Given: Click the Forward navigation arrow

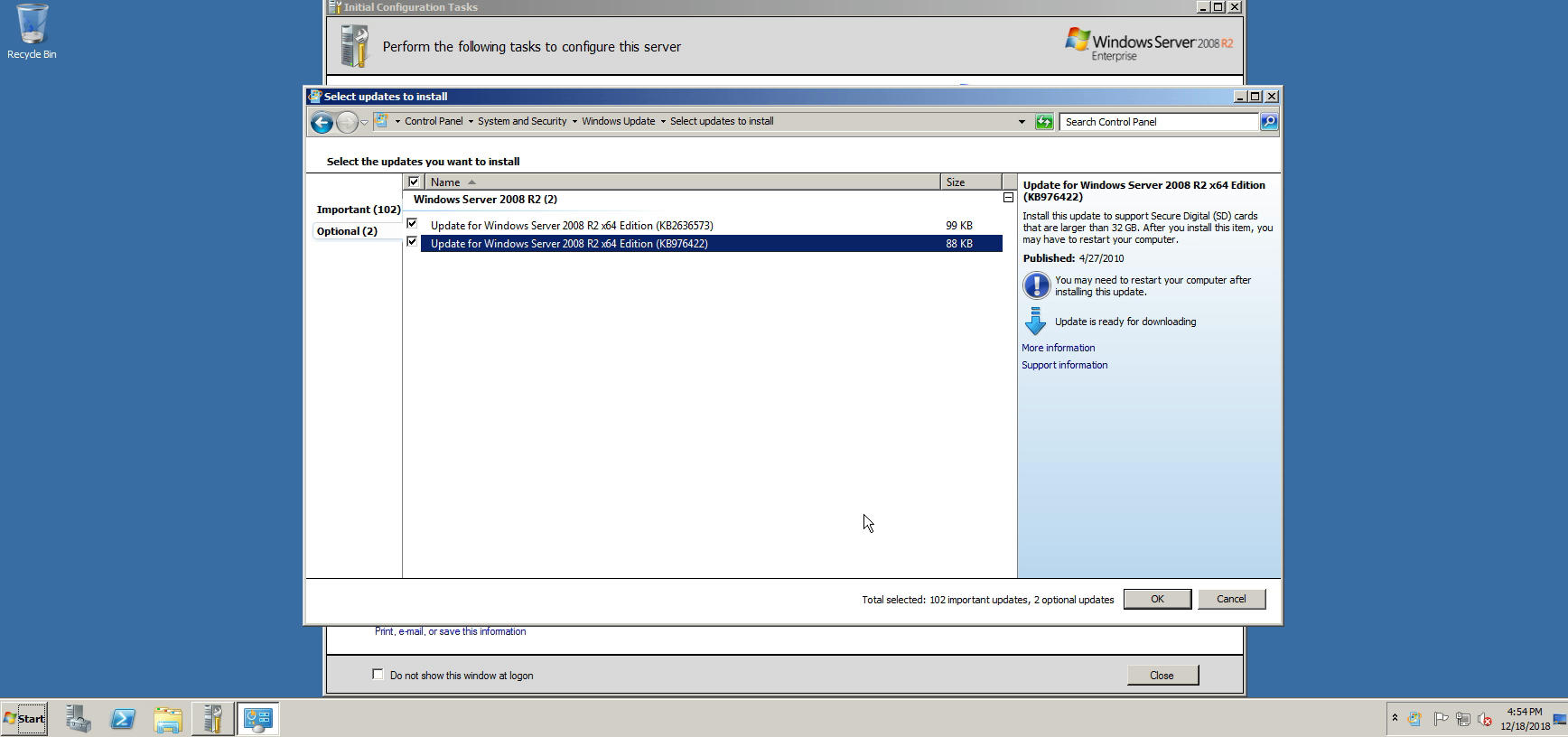Looking at the screenshot, I should [x=347, y=122].
